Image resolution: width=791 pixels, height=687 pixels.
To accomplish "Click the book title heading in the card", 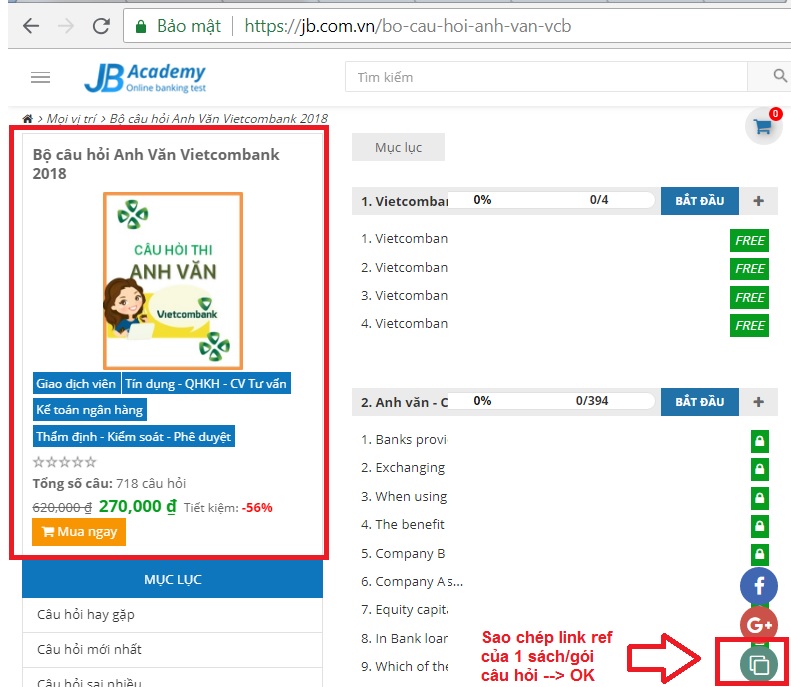I will click(155, 163).
